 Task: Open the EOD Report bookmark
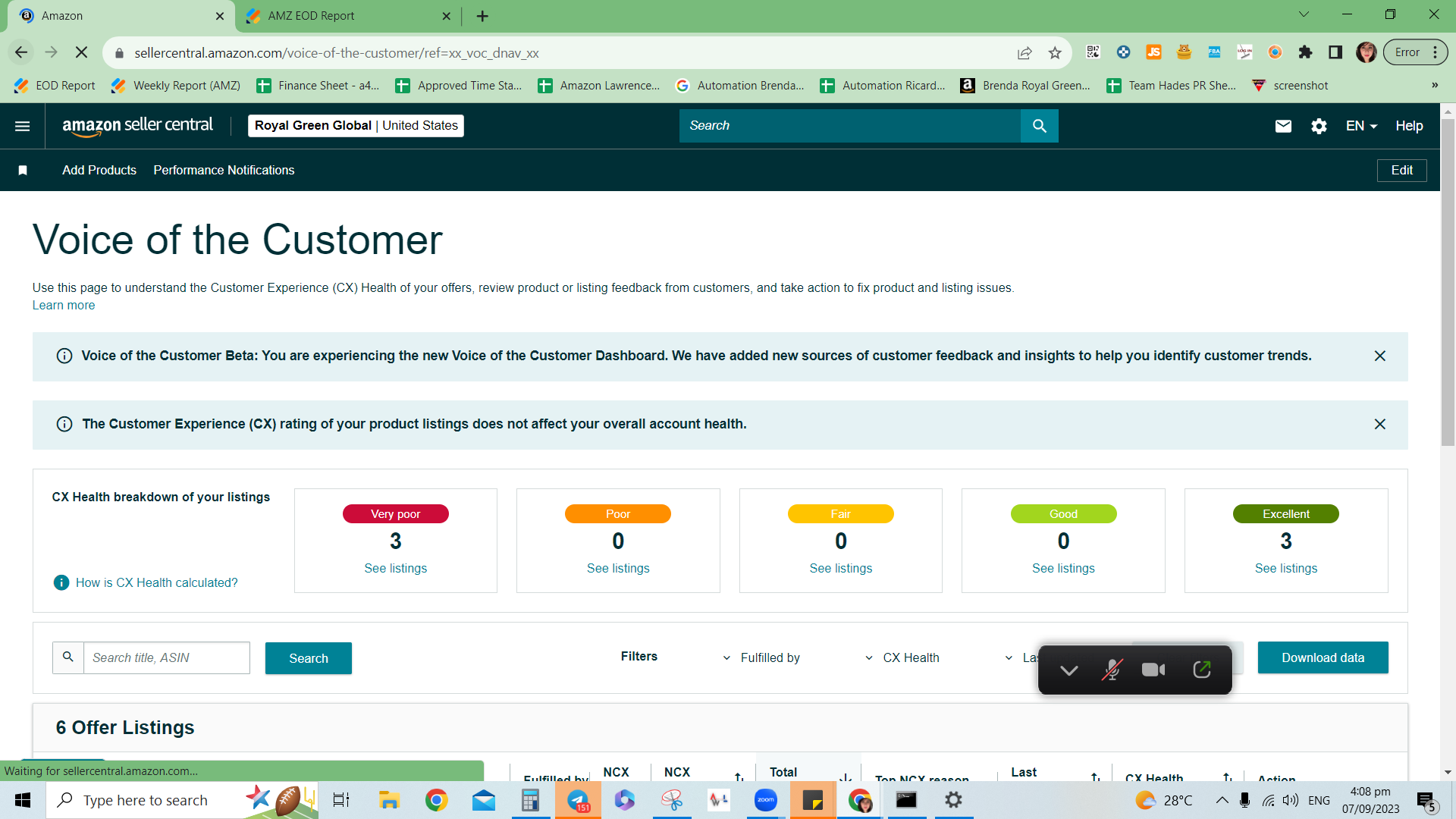click(55, 86)
